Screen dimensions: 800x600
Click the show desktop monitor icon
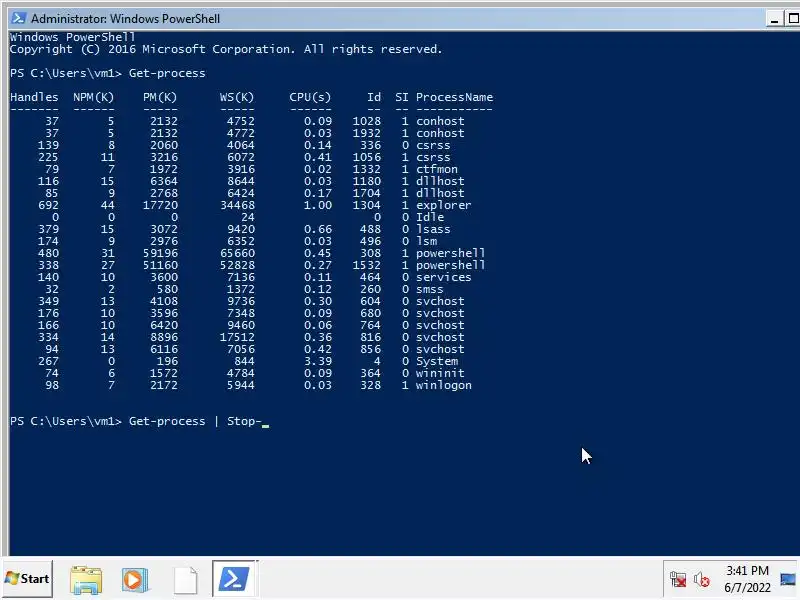click(788, 579)
